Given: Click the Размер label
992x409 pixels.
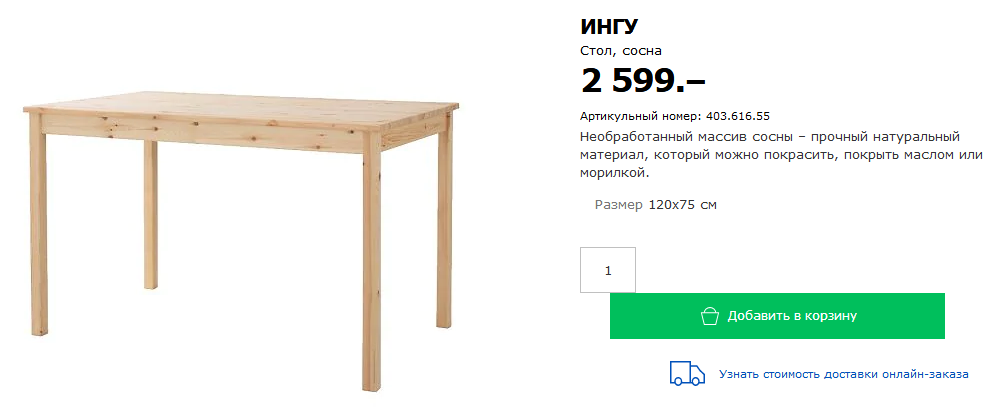Looking at the screenshot, I should click(619, 205).
